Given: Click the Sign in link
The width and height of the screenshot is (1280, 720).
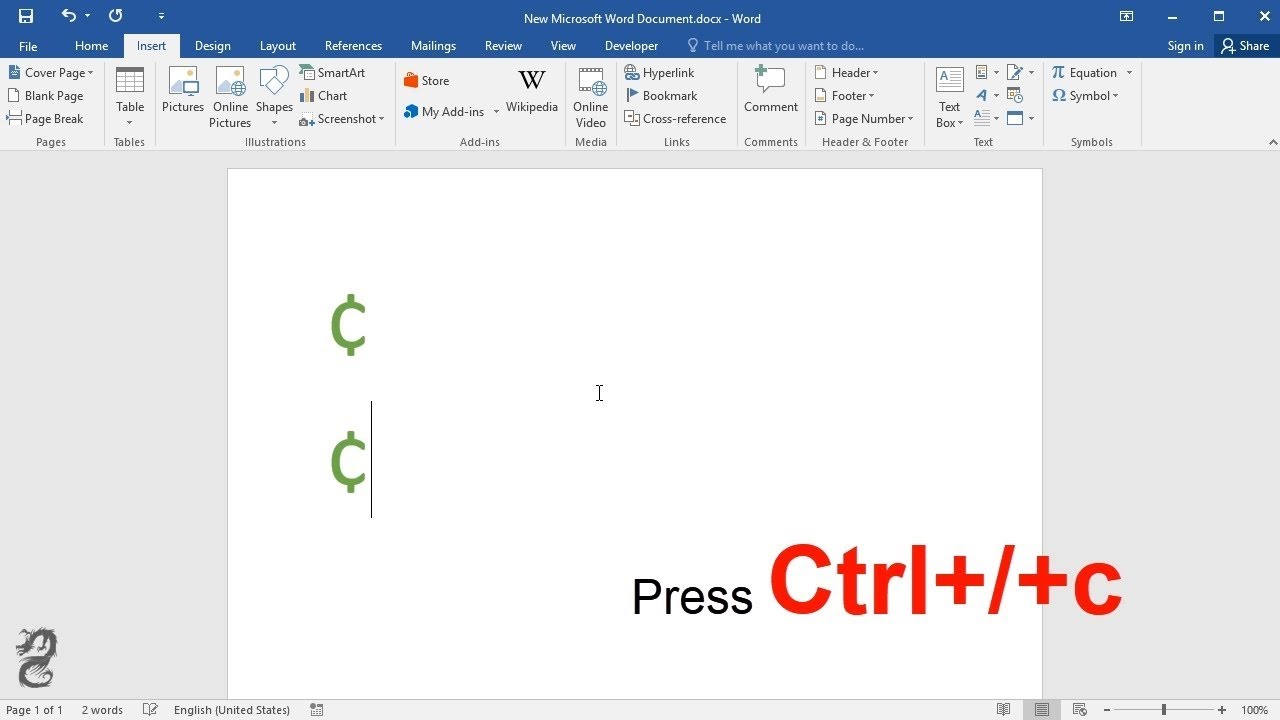Looking at the screenshot, I should point(1185,45).
